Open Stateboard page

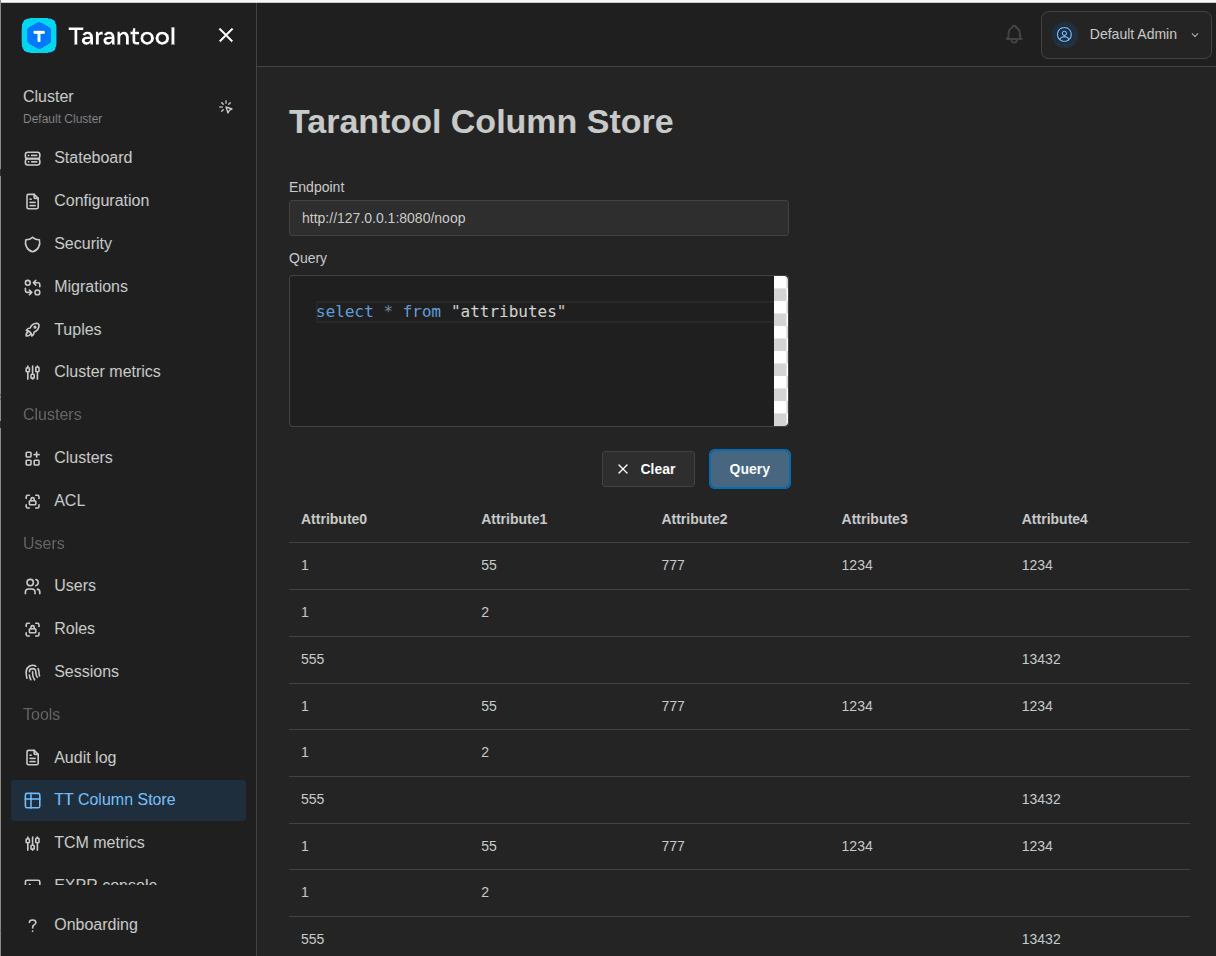[128, 158]
